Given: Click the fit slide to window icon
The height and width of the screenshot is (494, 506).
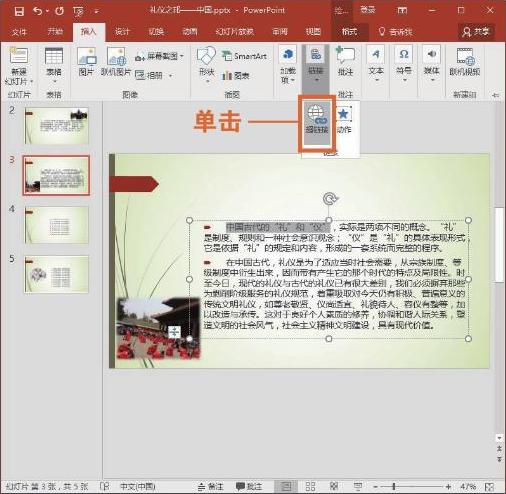Looking at the screenshot, I should 490,487.
